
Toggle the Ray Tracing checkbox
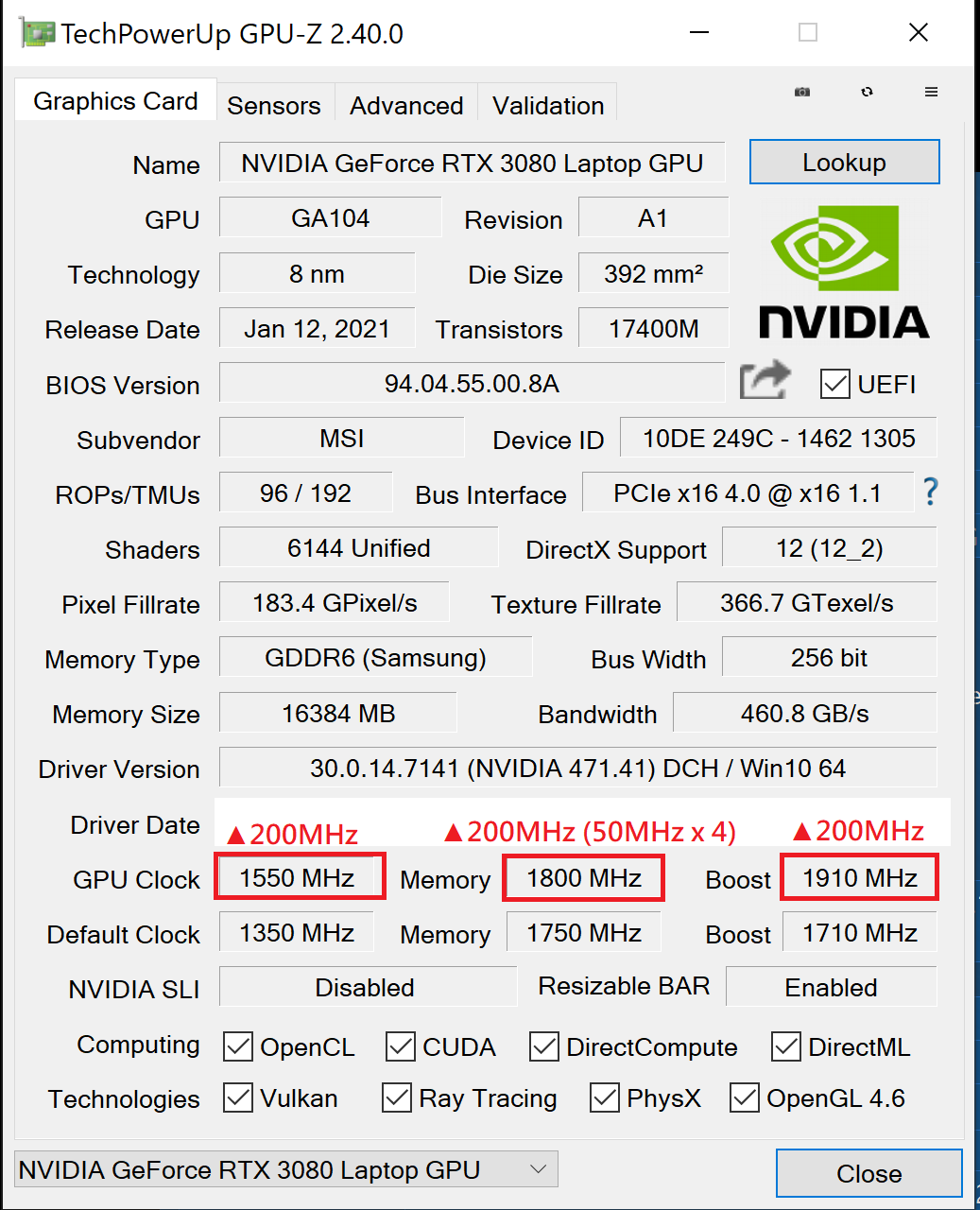(x=397, y=1098)
